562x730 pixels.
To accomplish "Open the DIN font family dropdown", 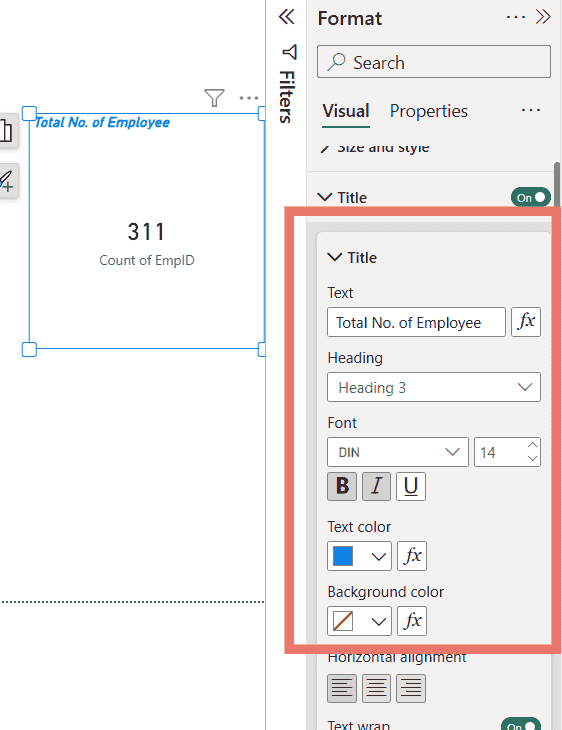I will pyautogui.click(x=398, y=452).
